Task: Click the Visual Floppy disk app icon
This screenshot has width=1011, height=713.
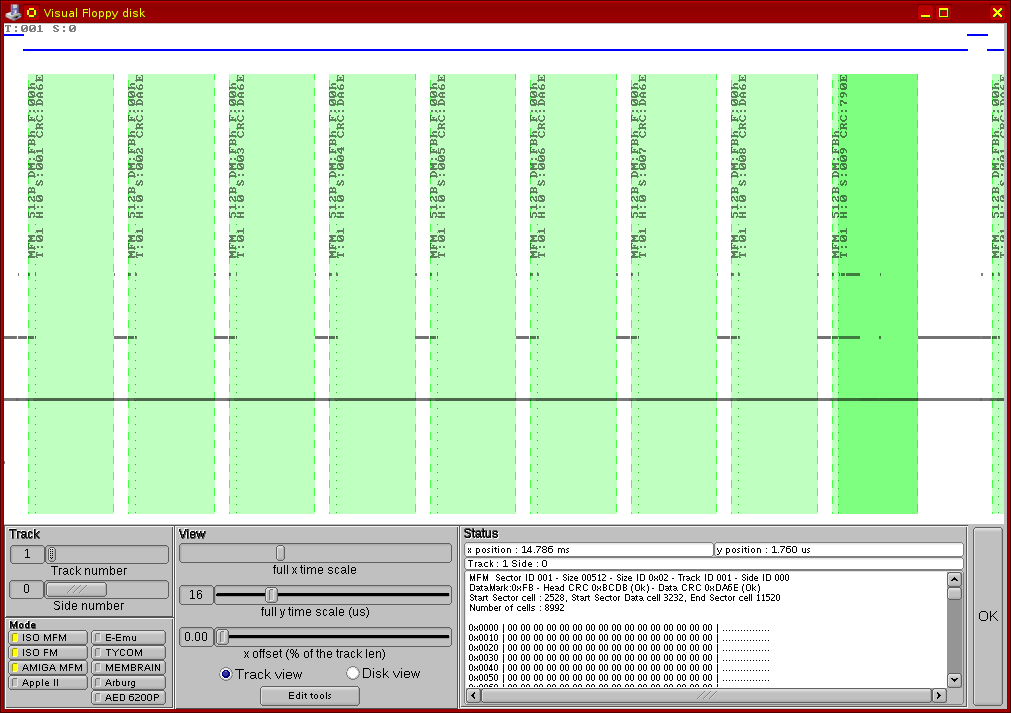Action: click(x=13, y=12)
